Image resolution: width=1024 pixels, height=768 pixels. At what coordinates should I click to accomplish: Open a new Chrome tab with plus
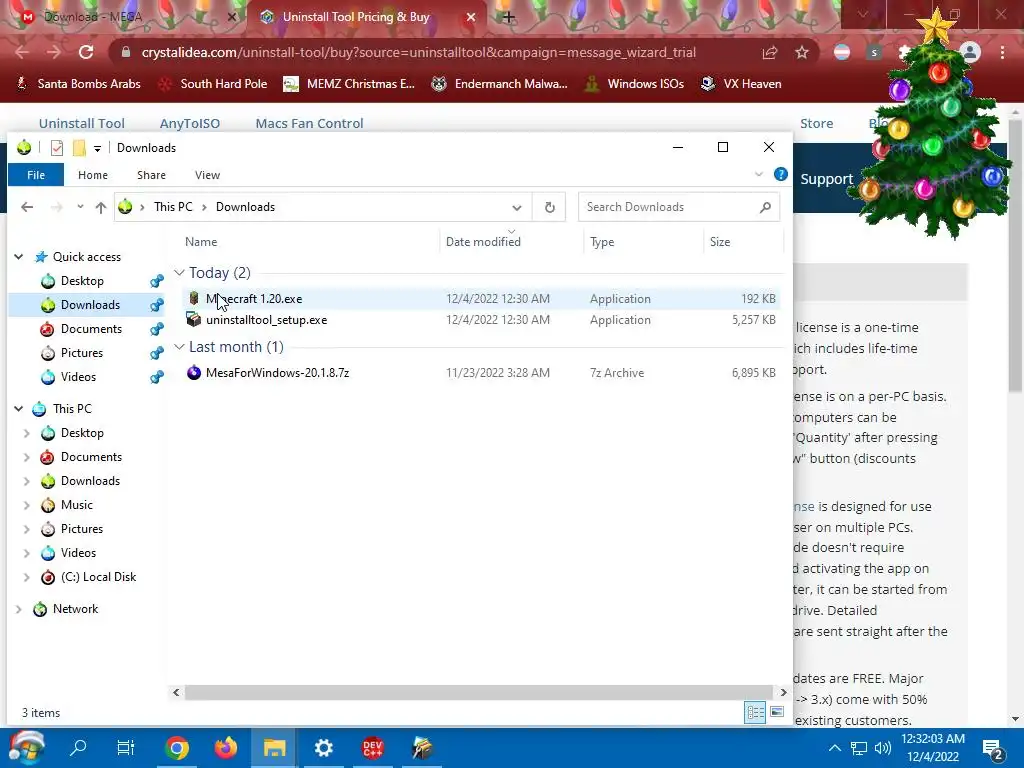[509, 17]
